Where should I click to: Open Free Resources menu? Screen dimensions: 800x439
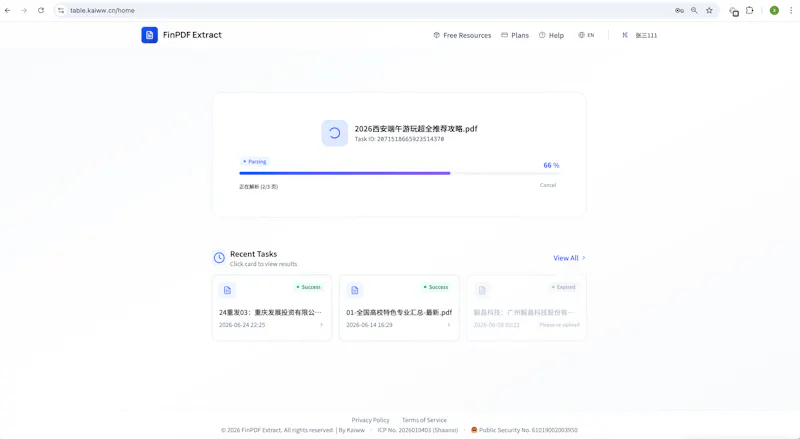[x=462, y=35]
